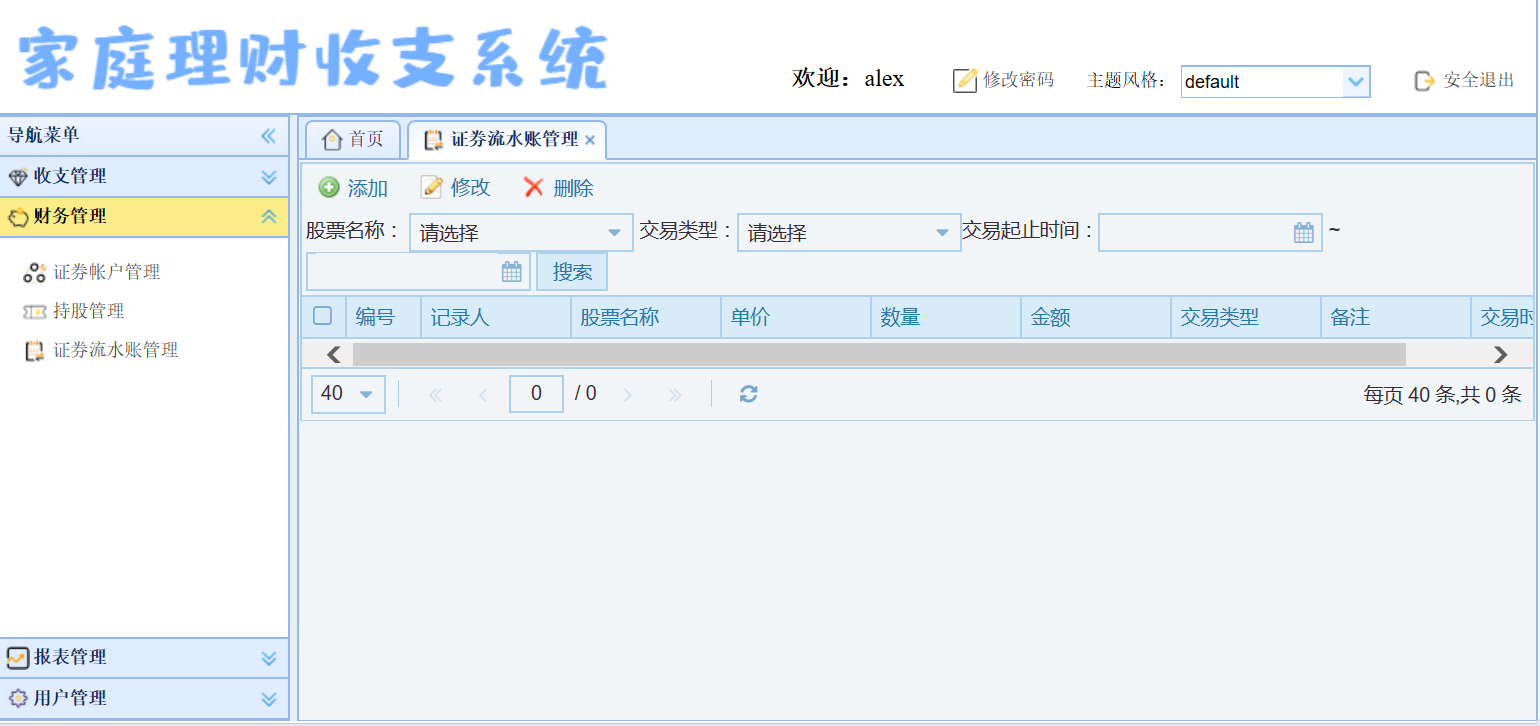Switch to the 首页 tab
Screen dimensions: 1540x726
coord(353,140)
